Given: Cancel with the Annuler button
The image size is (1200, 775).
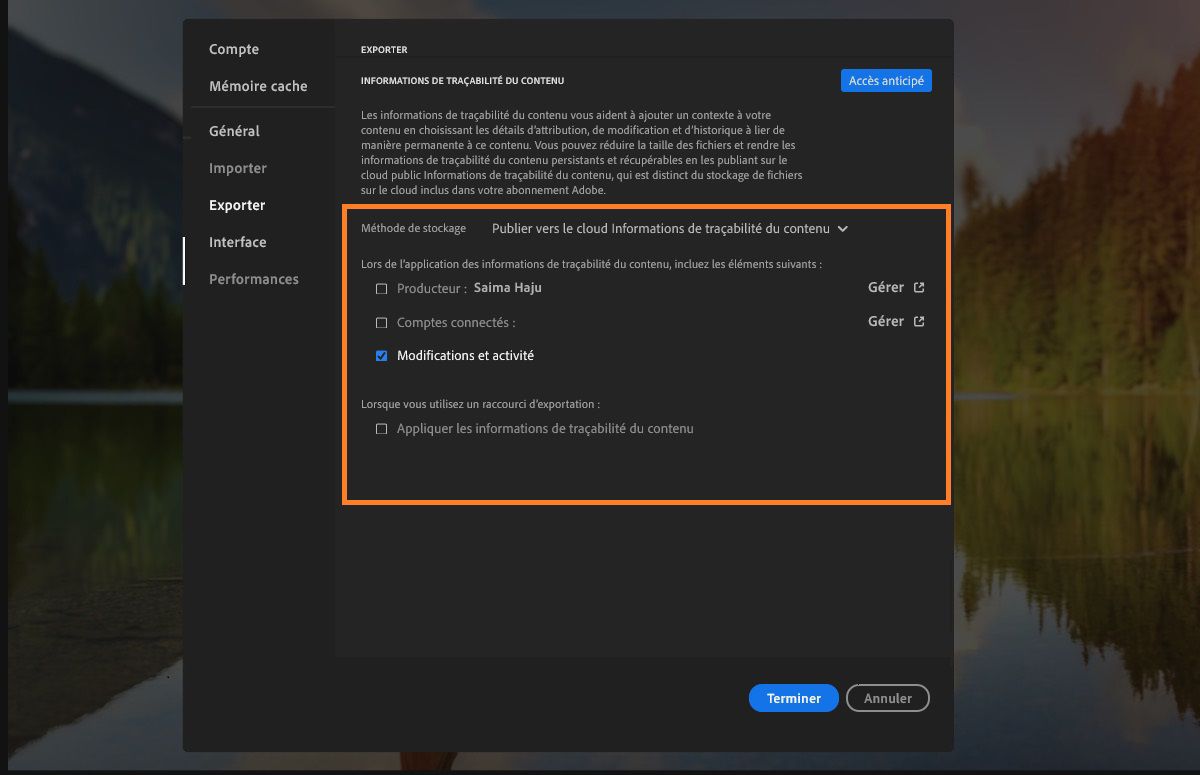Looking at the screenshot, I should 888,698.
